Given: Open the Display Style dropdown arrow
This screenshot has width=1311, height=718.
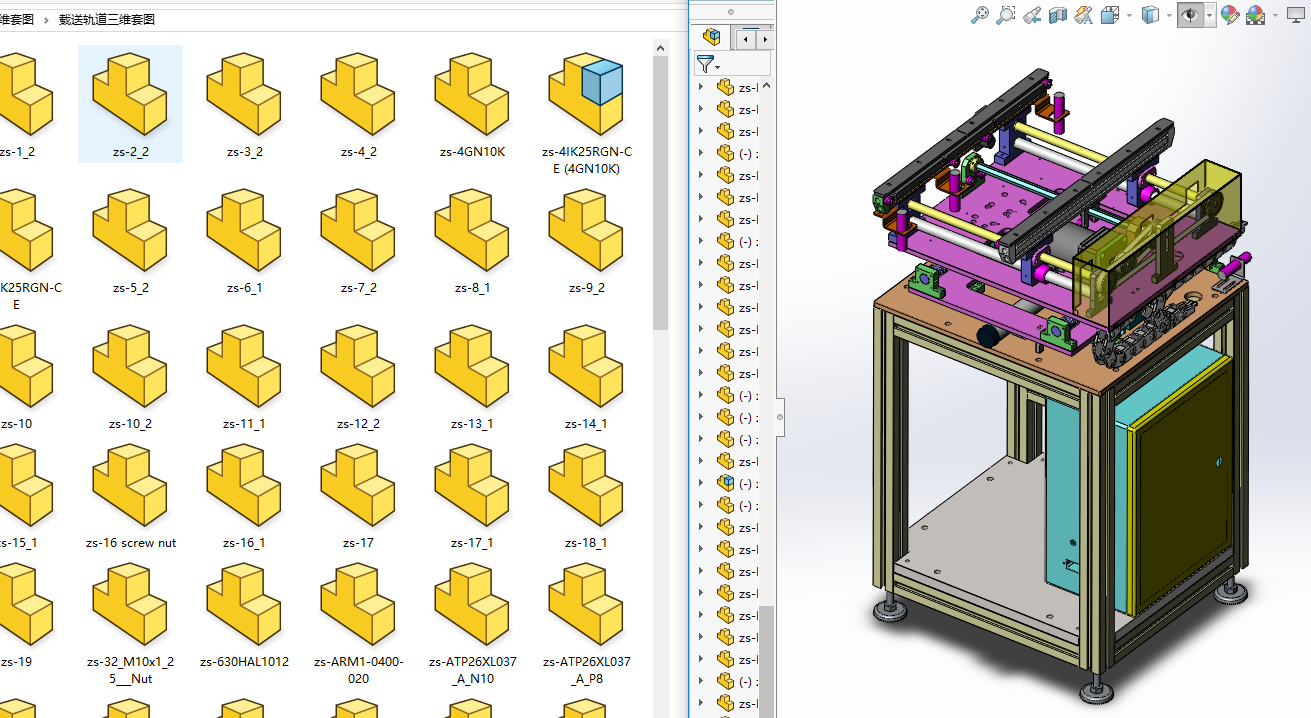Looking at the screenshot, I should pos(1169,15).
